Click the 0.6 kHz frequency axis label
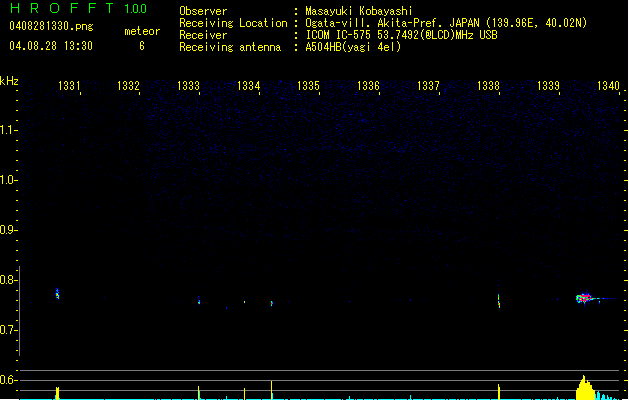The image size is (629, 400). coord(8,380)
